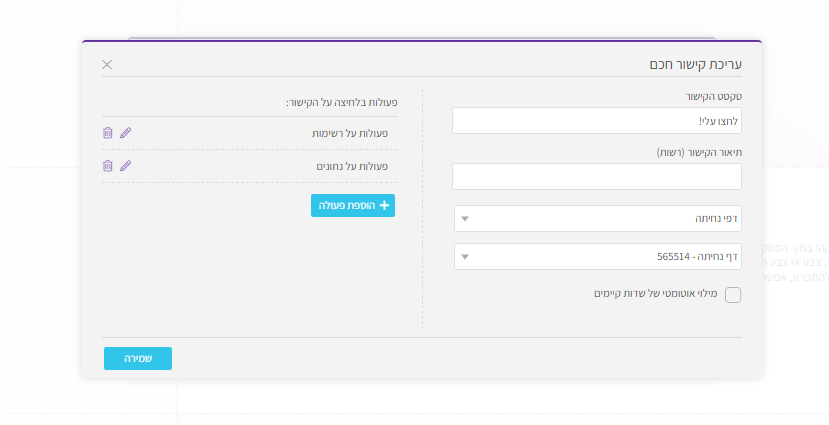Select the 'פעולות על נתונים' row text

coord(350,166)
